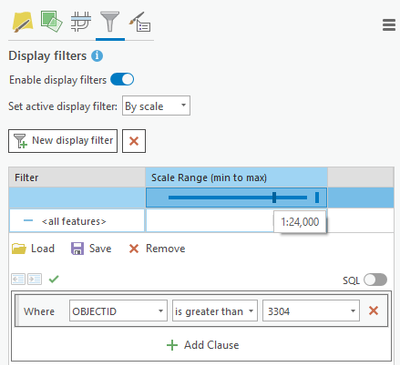Screen dimensions: 400x365
Task: Open the Vary symbology by attribute tab
Action: [51, 21]
